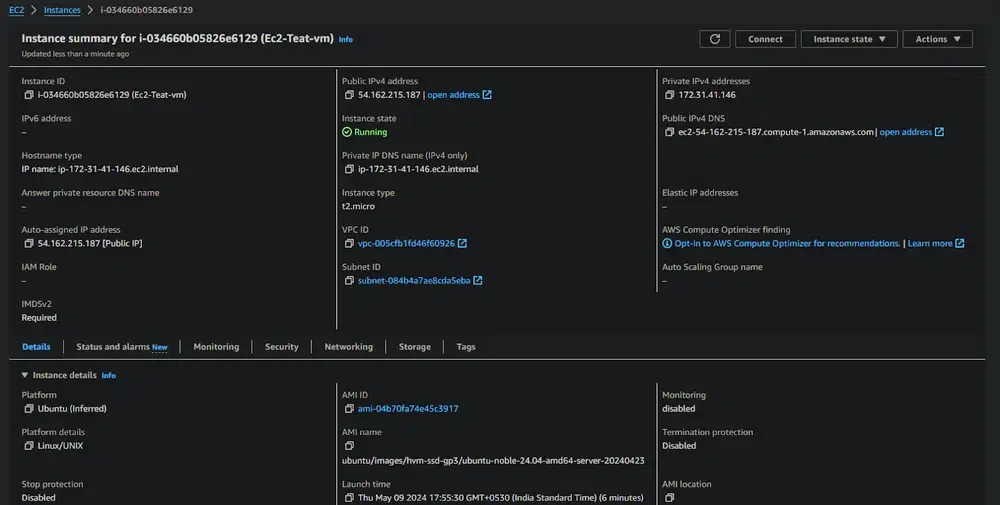Screen dimensions: 1000x505
Task: Copy the Subnet ID
Action: [349, 281]
